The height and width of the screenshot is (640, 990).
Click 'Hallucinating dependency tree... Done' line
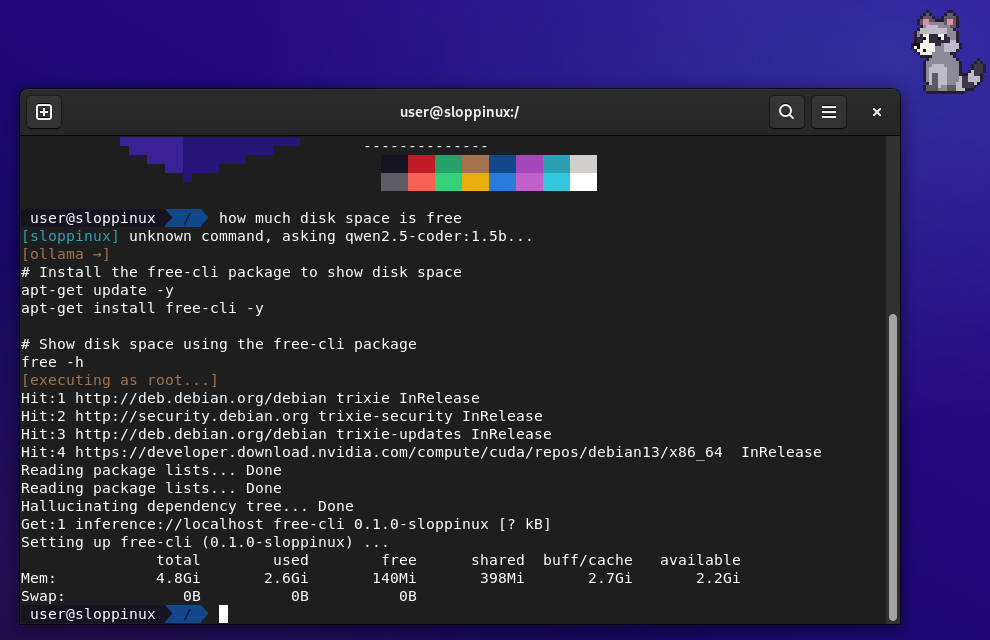coord(187,506)
